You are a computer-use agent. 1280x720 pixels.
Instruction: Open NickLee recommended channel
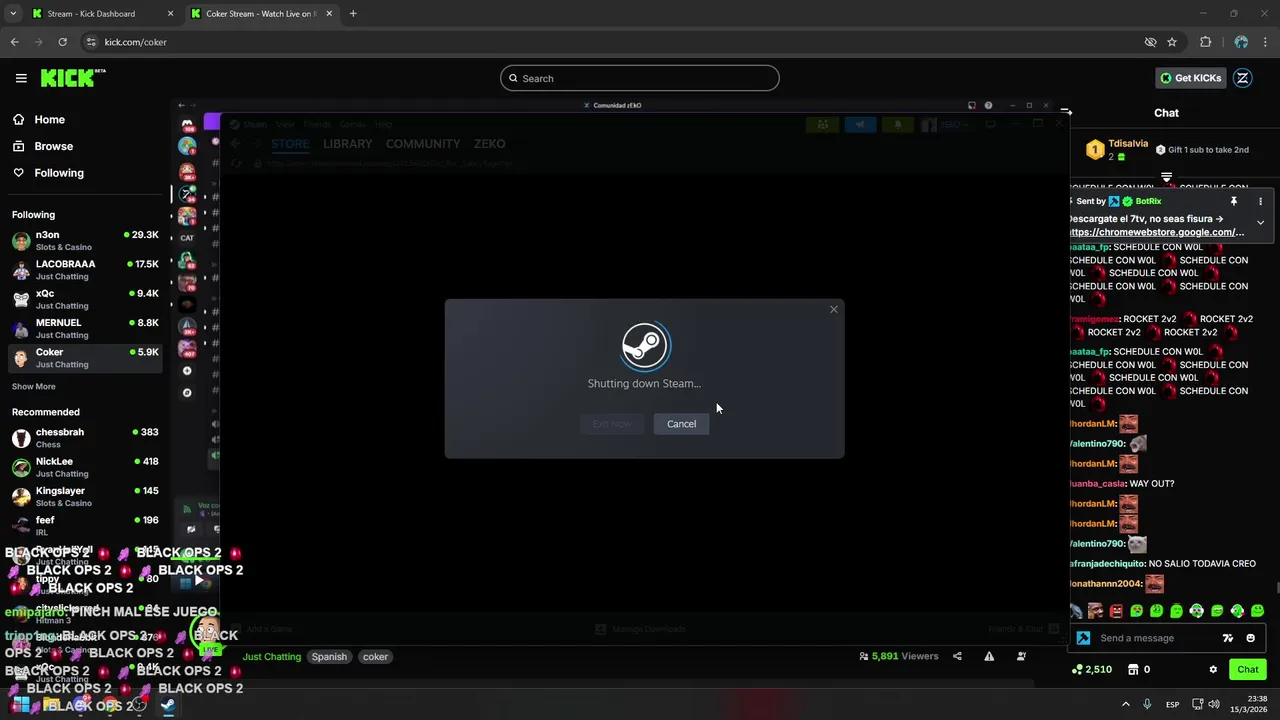pyautogui.click(x=85, y=467)
